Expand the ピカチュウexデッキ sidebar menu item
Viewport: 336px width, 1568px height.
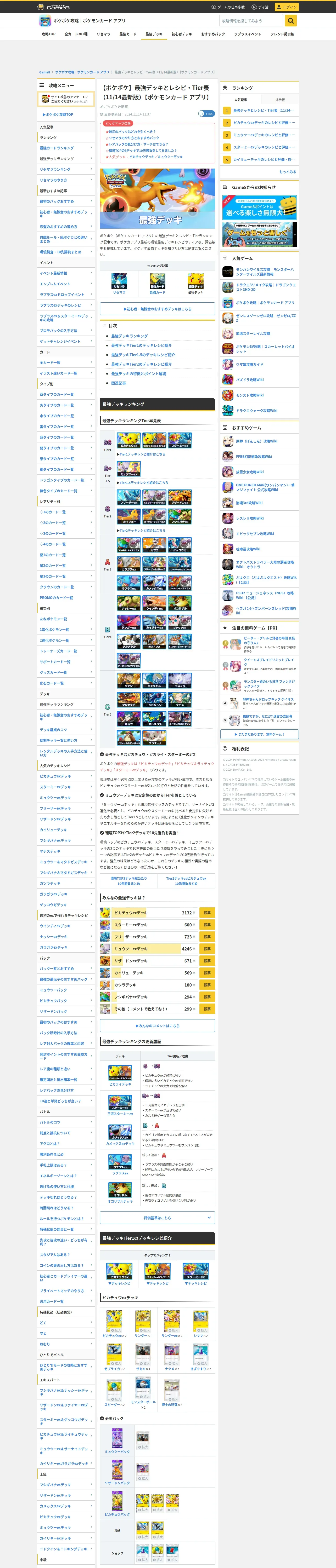click(66, 776)
